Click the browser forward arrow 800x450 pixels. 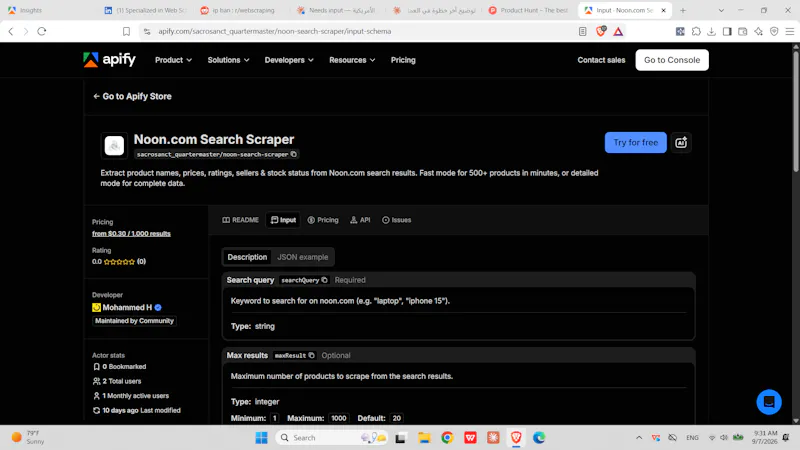[26, 32]
